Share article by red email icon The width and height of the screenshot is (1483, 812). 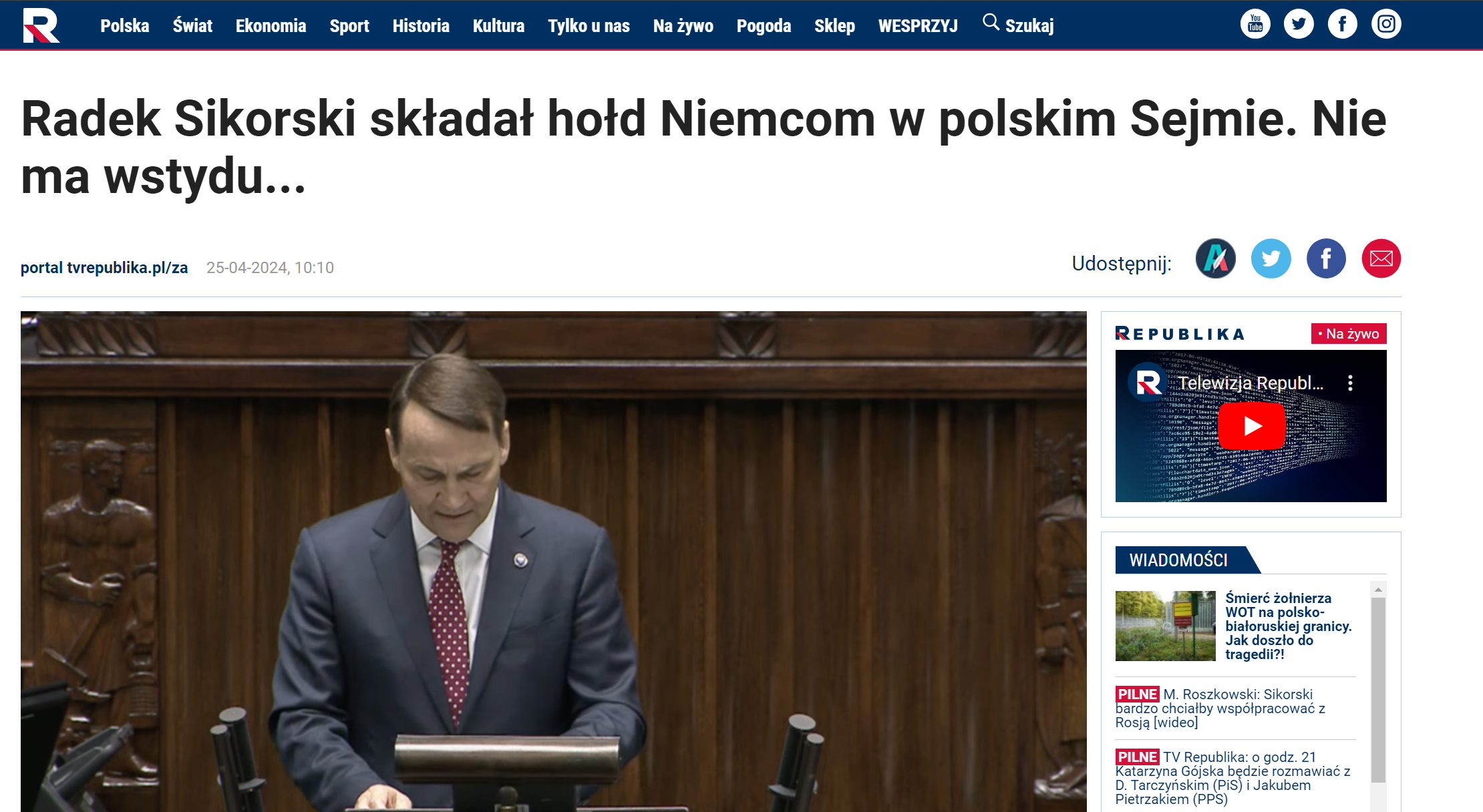click(x=1381, y=258)
